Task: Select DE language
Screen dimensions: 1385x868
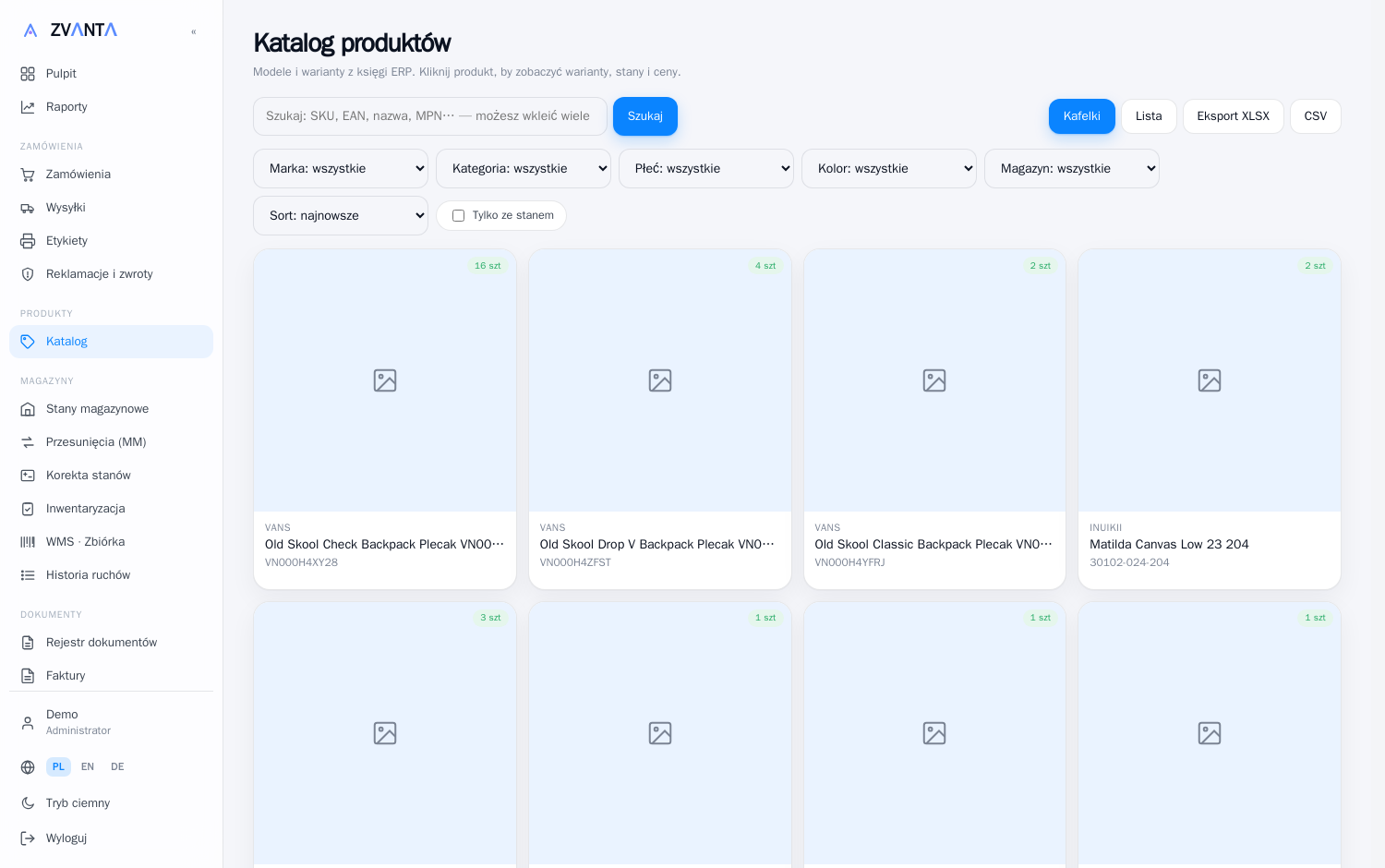Action: coord(117,767)
